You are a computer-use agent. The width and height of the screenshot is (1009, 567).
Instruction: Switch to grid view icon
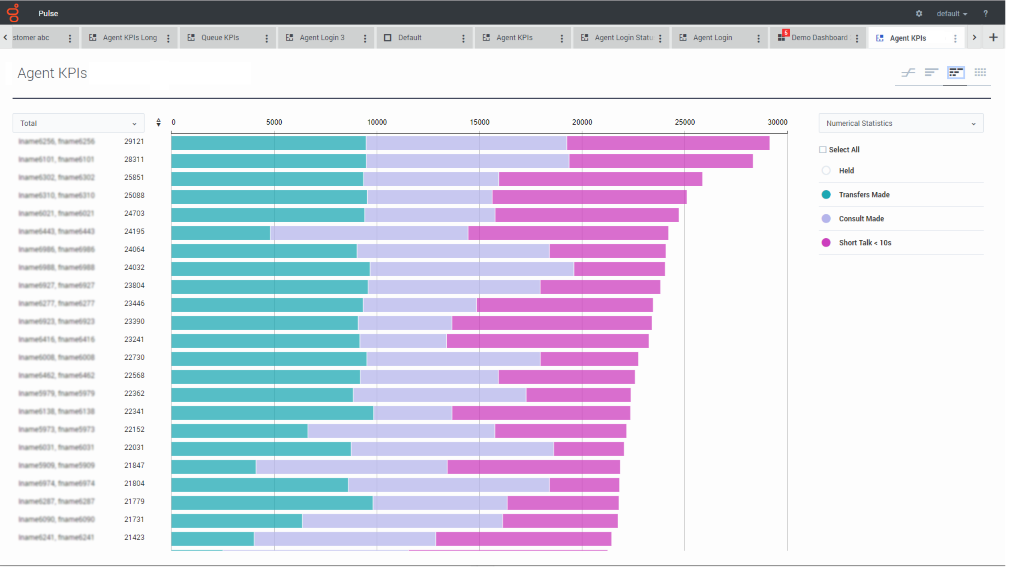point(980,73)
